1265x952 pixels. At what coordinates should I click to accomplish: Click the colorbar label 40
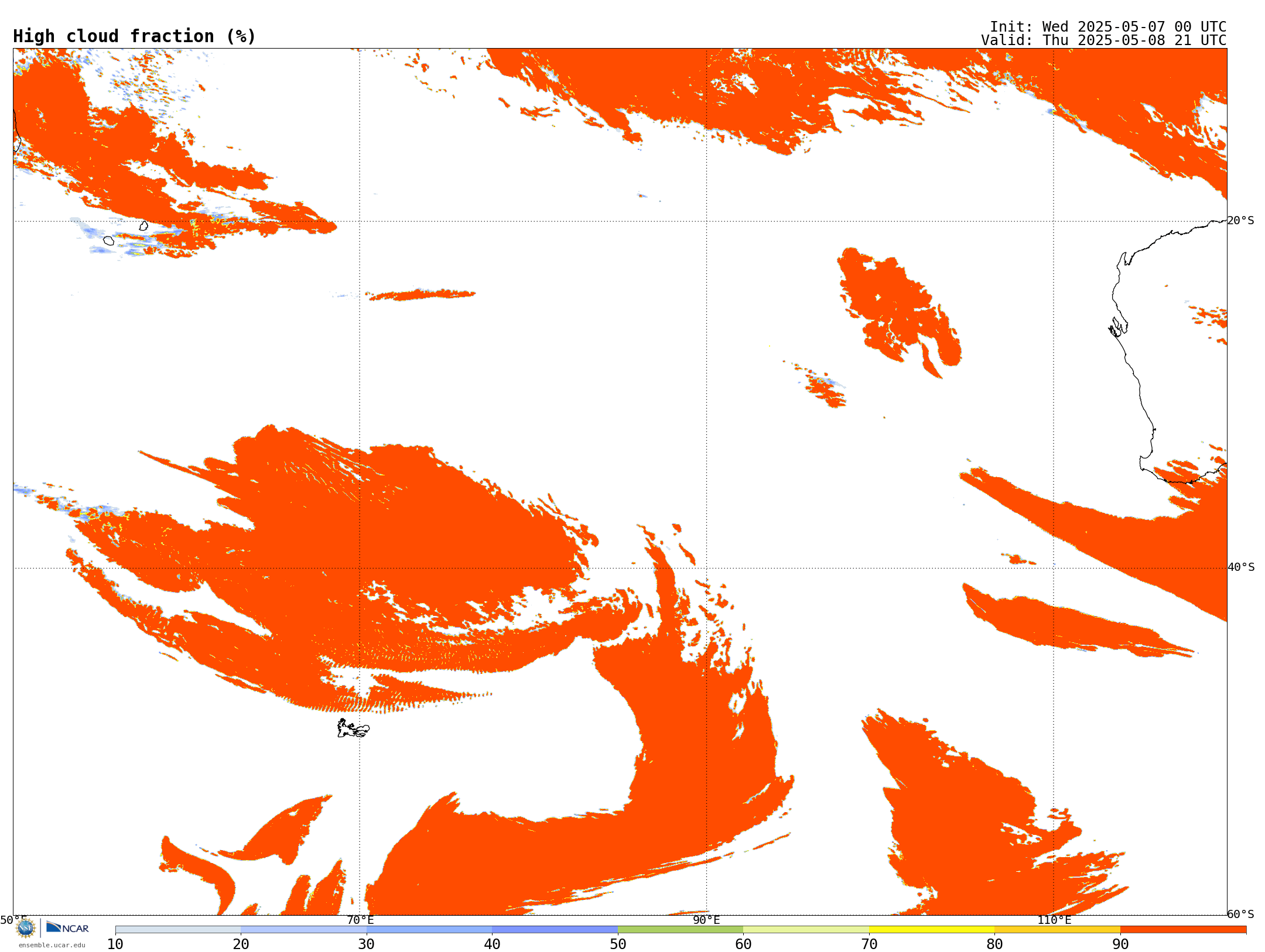click(x=492, y=944)
